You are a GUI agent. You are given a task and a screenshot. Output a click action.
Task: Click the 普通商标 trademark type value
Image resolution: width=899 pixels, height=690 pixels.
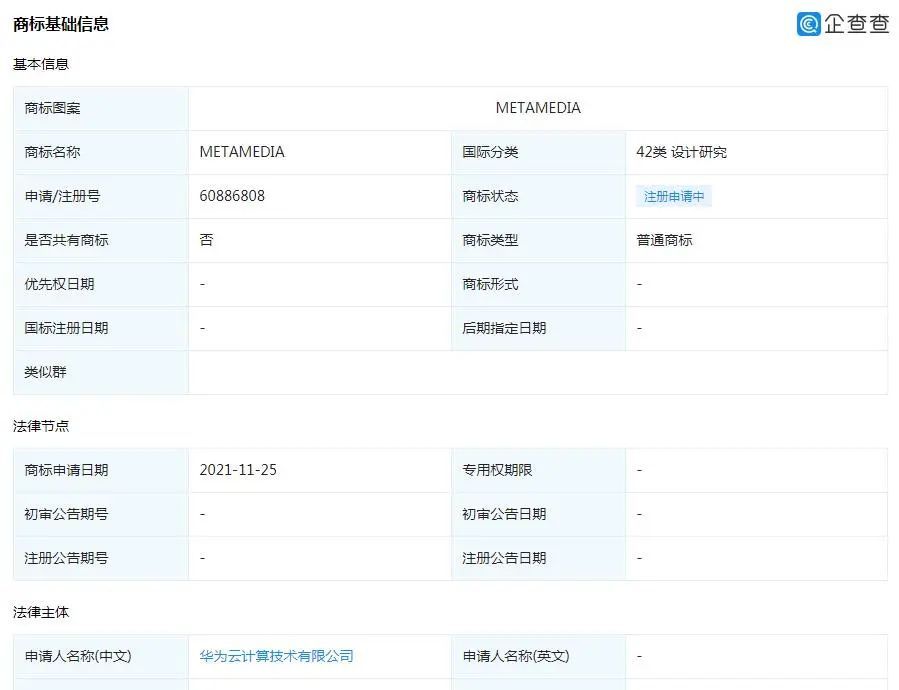[x=664, y=240]
